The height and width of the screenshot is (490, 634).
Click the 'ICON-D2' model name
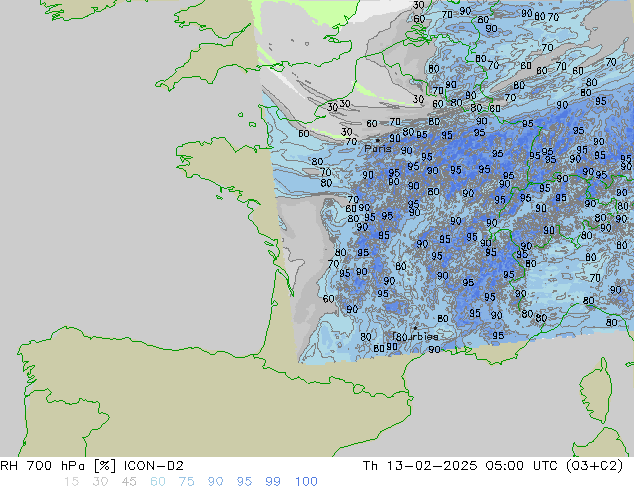tap(154, 466)
